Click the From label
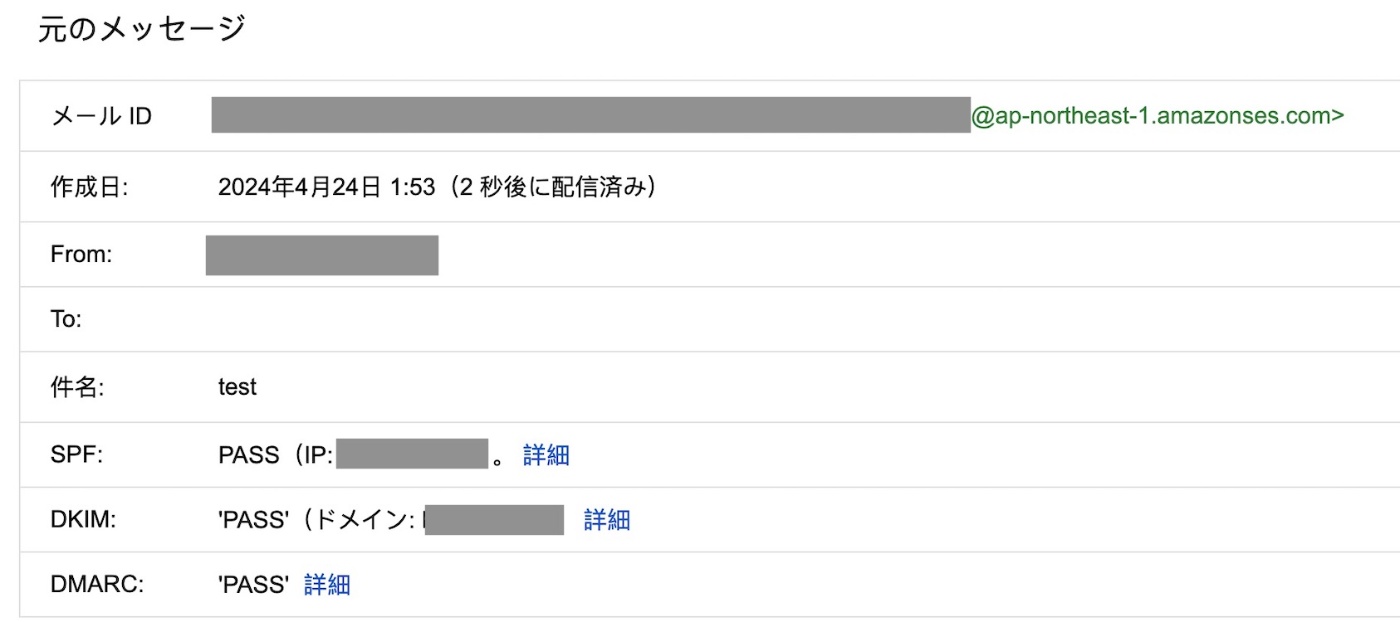Viewport: 1400px width, 622px height. 81,255
